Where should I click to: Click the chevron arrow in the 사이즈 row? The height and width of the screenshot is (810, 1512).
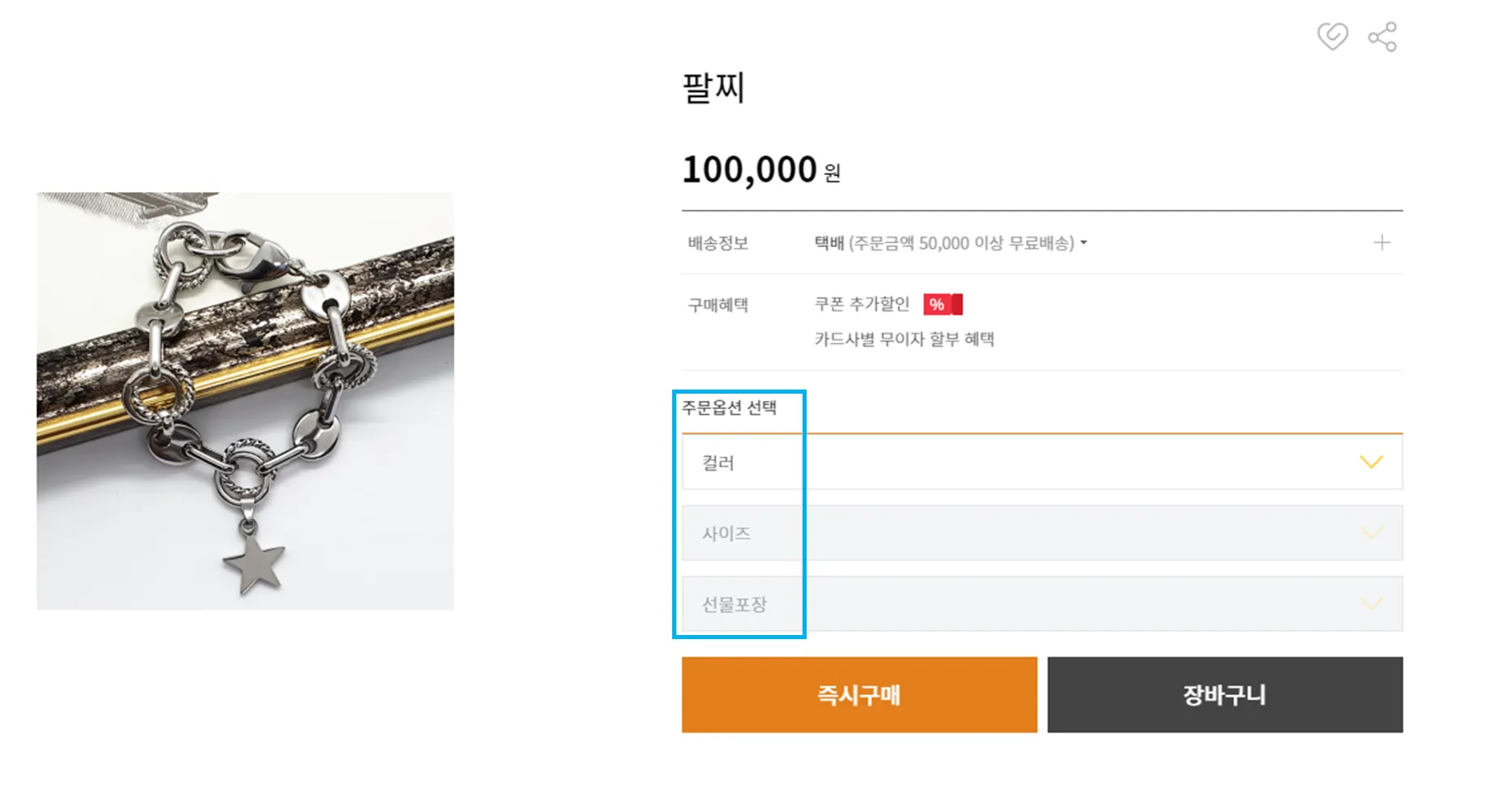[1370, 533]
